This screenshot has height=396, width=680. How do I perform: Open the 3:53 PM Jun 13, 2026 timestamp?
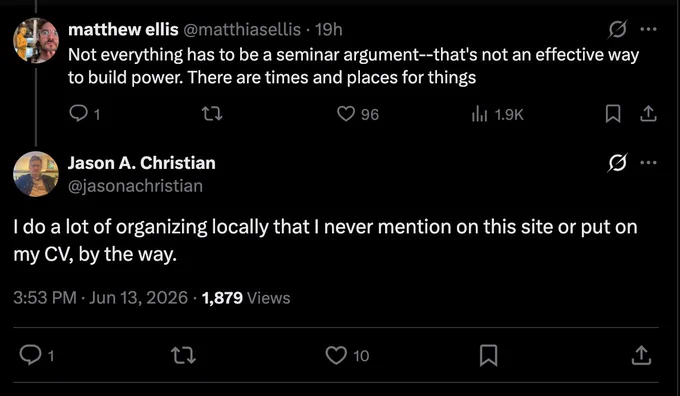coord(101,298)
